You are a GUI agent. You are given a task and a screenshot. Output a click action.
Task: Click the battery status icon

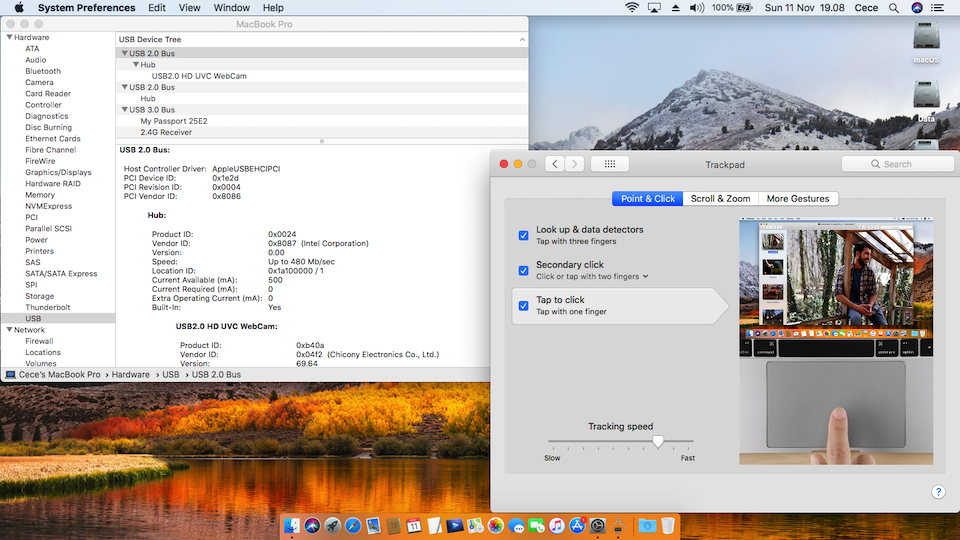[x=744, y=7]
